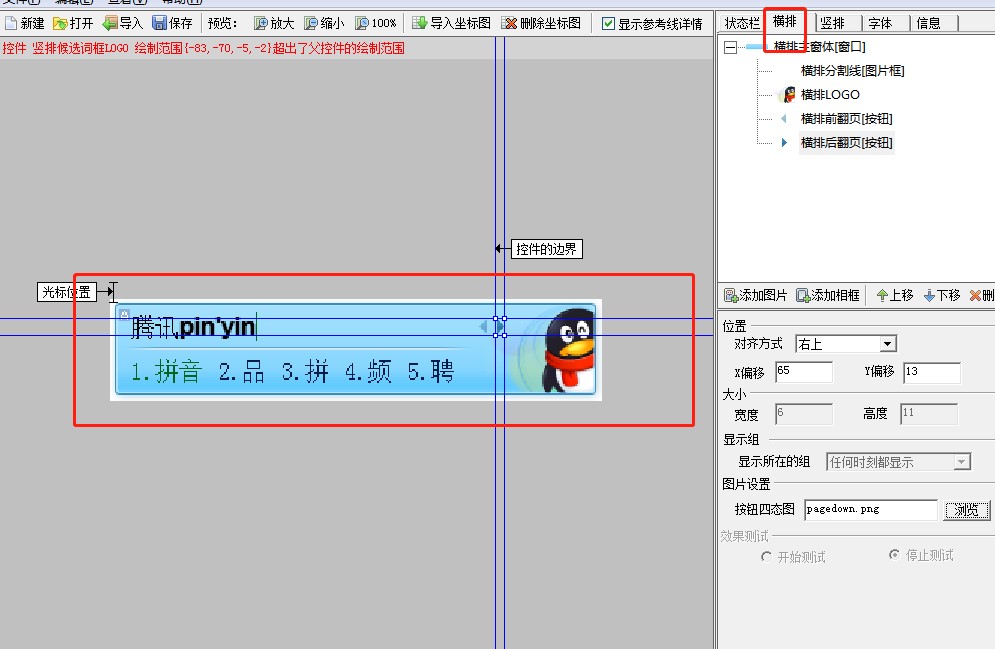
Task: Save the skin with 保存
Action: [173, 23]
